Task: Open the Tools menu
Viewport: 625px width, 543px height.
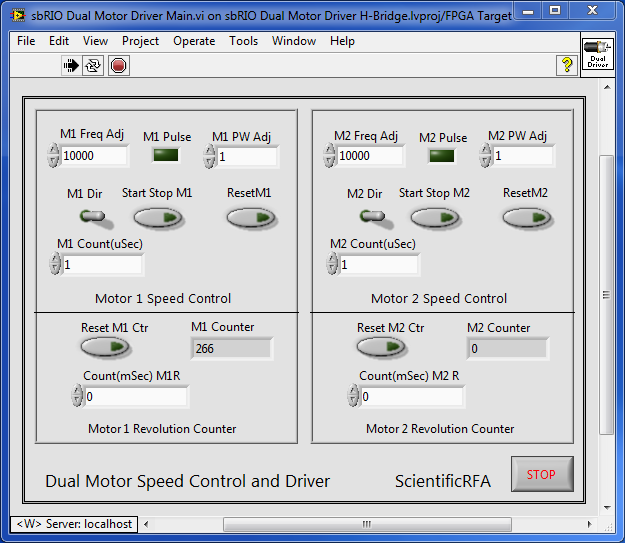Action: [243, 41]
